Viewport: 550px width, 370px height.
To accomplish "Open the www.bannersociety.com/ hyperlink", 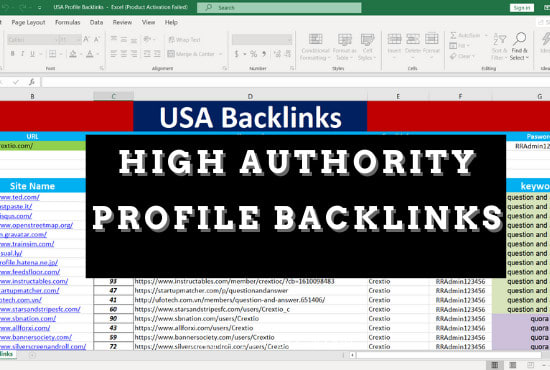I will pyautogui.click(x=36, y=337).
